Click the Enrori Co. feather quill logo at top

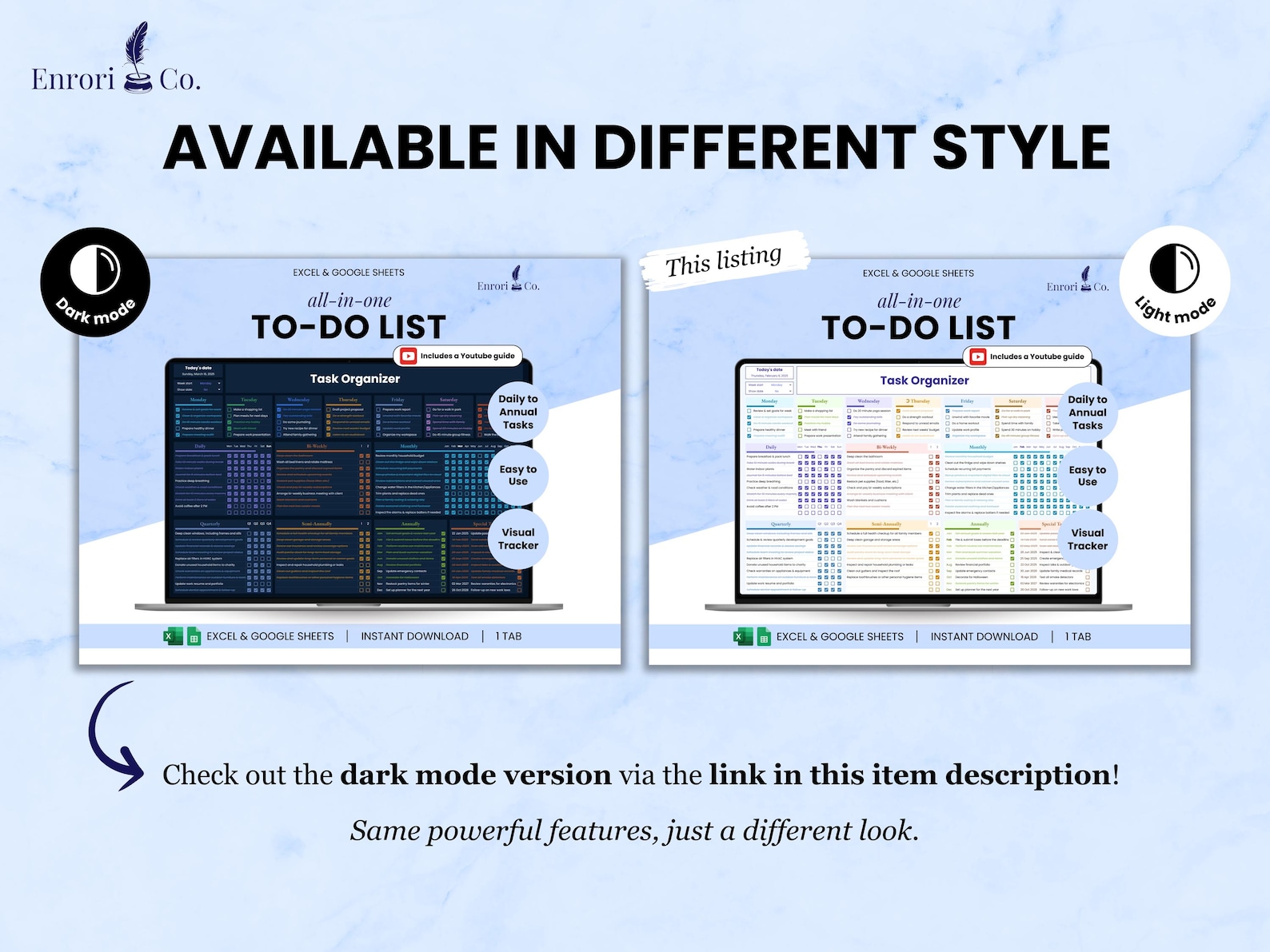pos(117,59)
